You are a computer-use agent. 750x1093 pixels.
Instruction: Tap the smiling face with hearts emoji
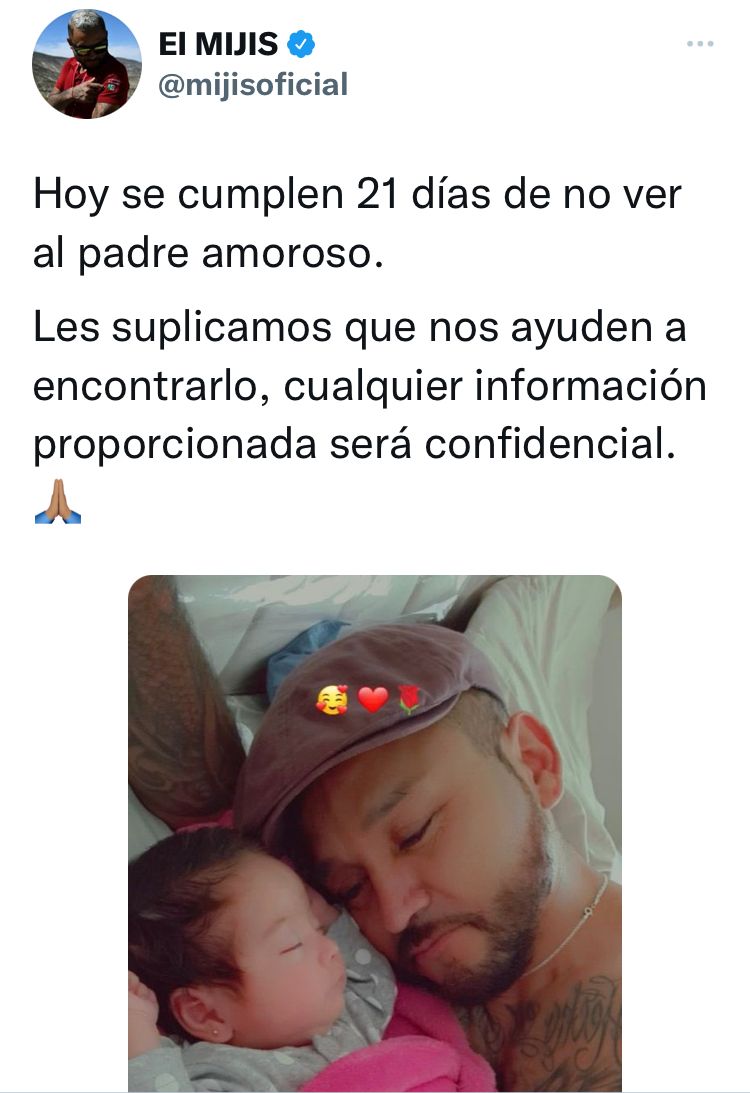[332, 701]
